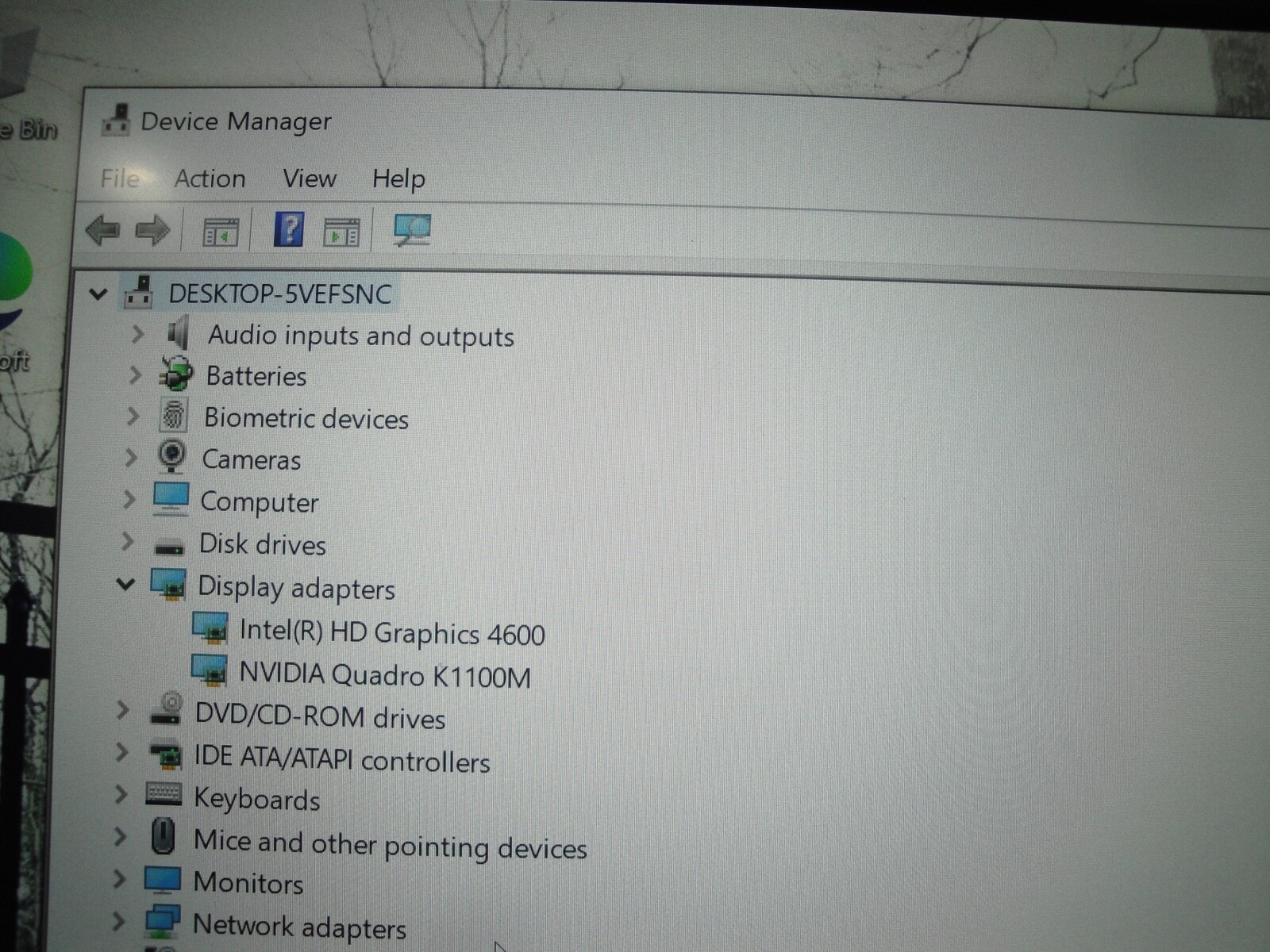
Task: Click the DESKTOP-5VEFSNC computer icon
Action: coord(139,292)
